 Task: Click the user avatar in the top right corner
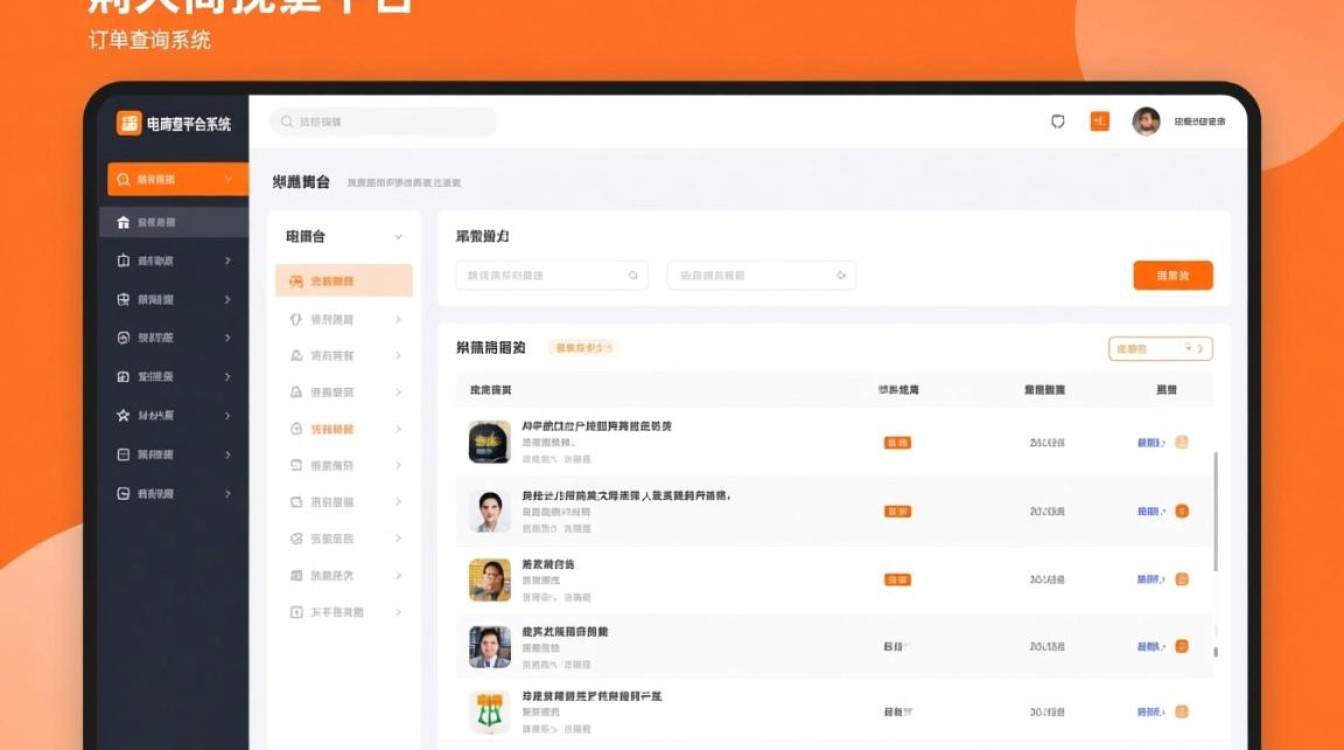pos(1146,121)
